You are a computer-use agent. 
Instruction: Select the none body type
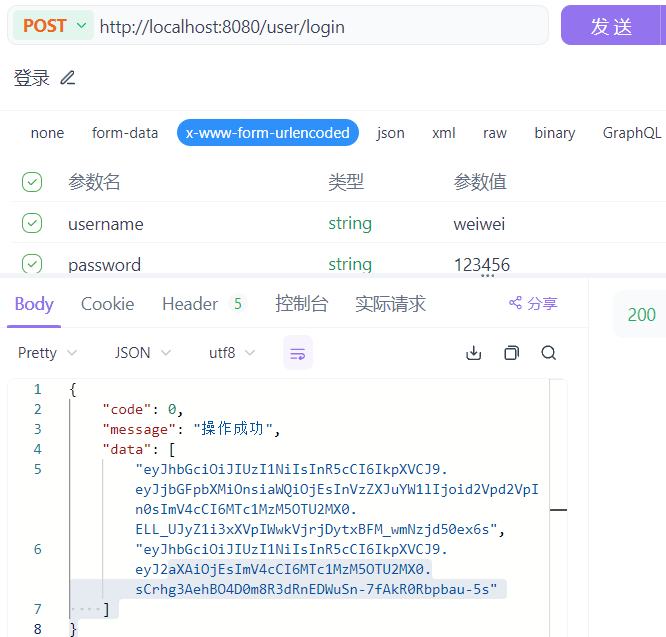point(47,133)
